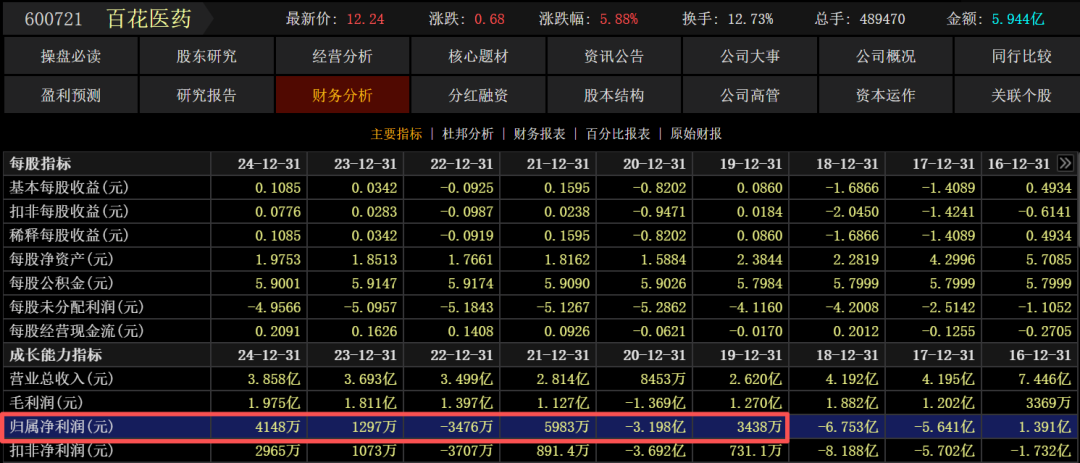Image resolution: width=1080 pixels, height=463 pixels.
Task: Click the 杜邦分析 sub-link
Action: tap(468, 134)
